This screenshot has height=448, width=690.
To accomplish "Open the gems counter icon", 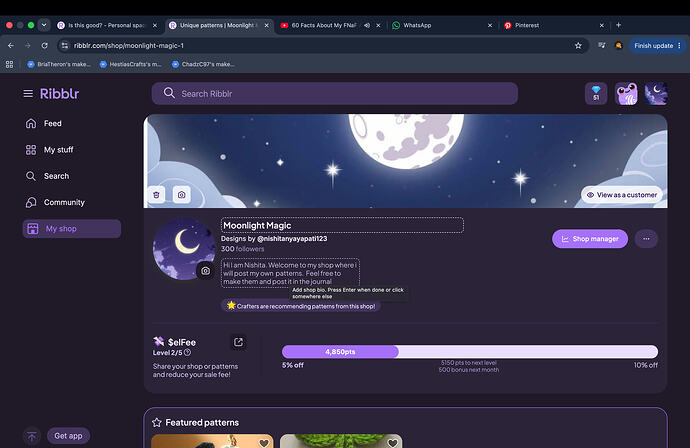I will point(596,93).
